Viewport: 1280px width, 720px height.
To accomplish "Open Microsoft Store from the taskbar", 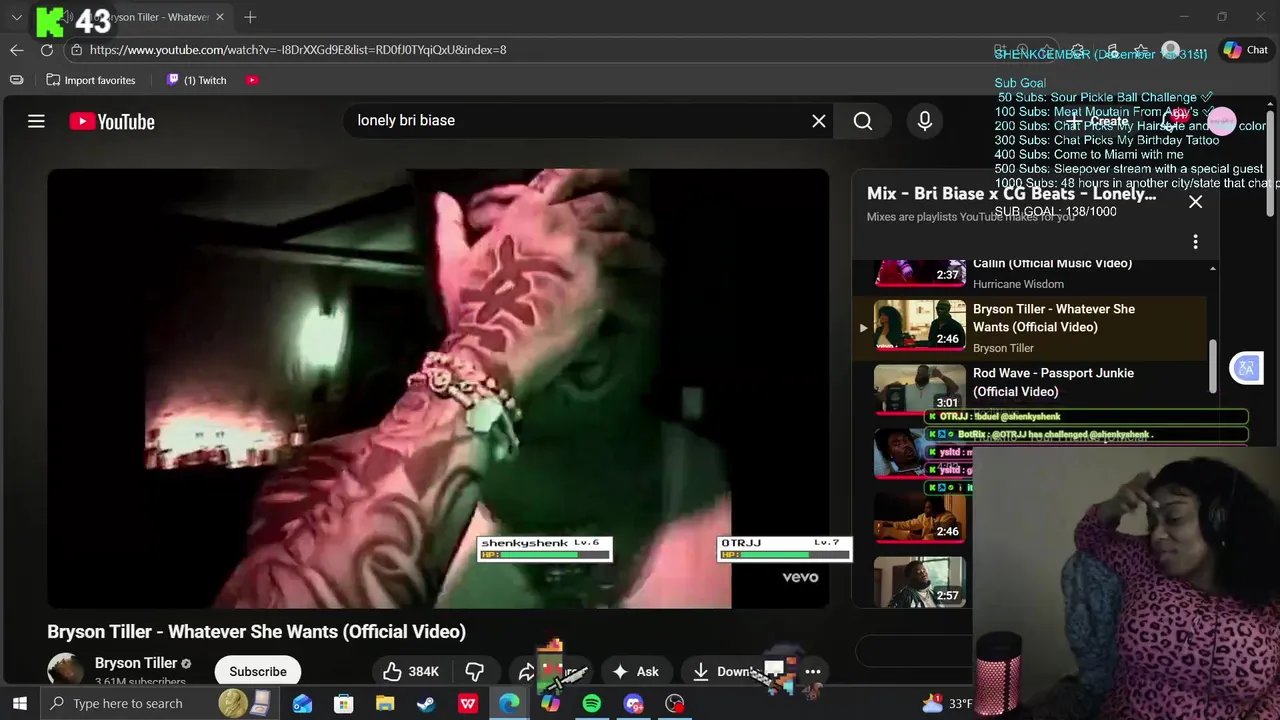I will click(343, 704).
